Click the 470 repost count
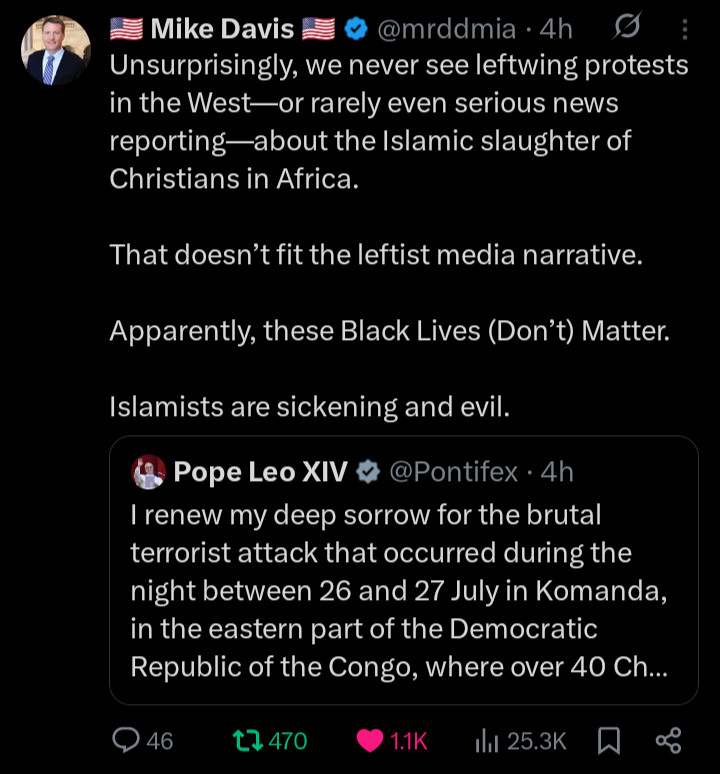Image resolution: width=720 pixels, height=774 pixels. tap(288, 741)
